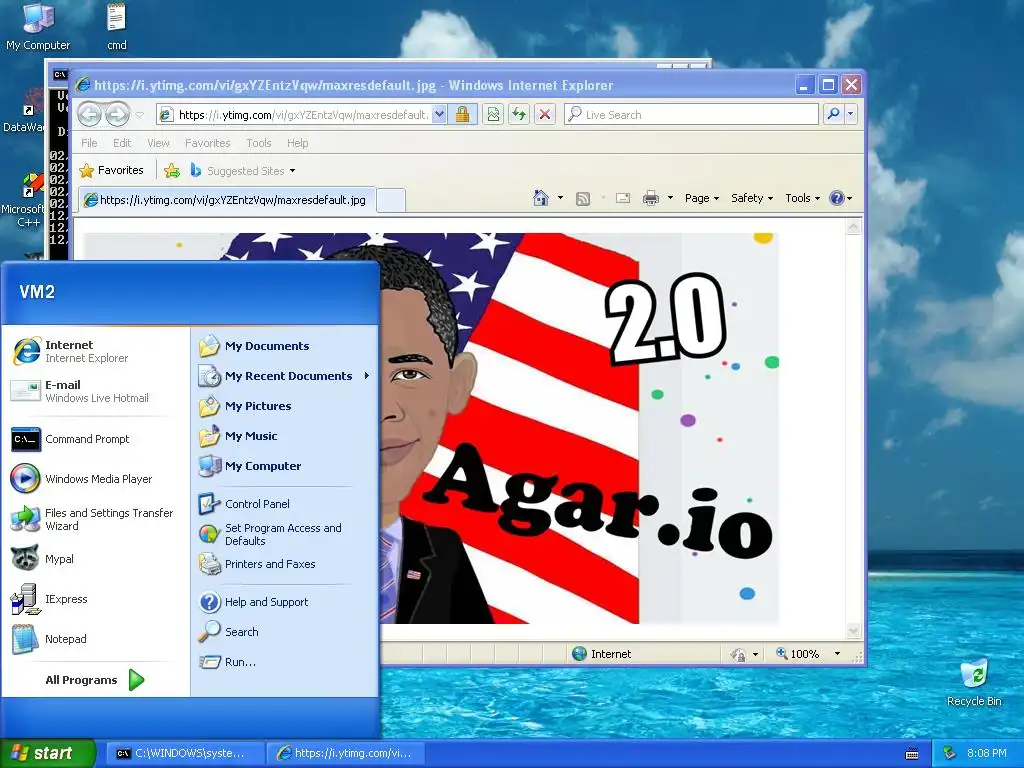Expand All Programs list
Image resolution: width=1024 pixels, height=768 pixels.
pos(95,680)
